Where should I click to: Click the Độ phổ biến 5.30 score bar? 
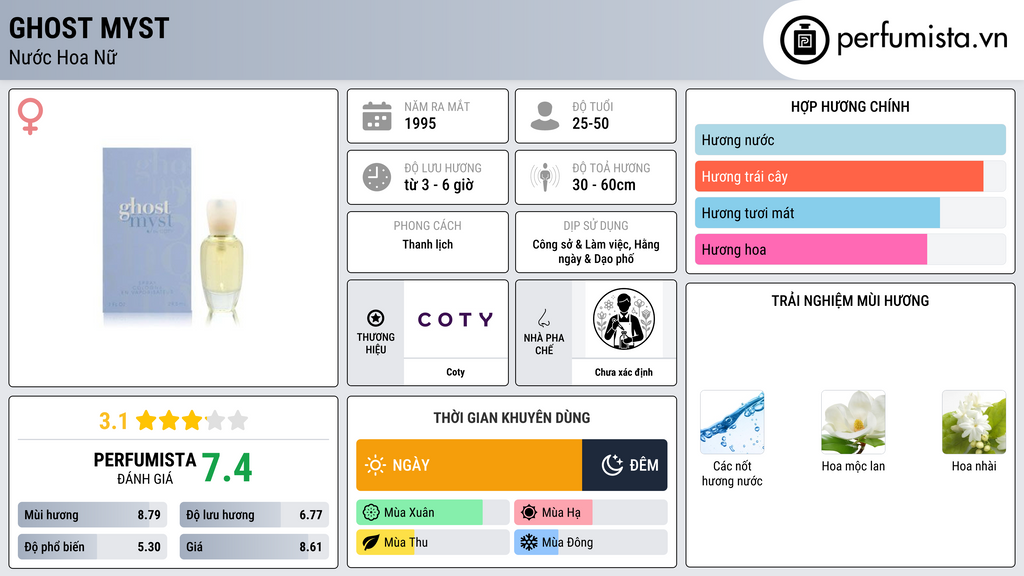(x=93, y=547)
